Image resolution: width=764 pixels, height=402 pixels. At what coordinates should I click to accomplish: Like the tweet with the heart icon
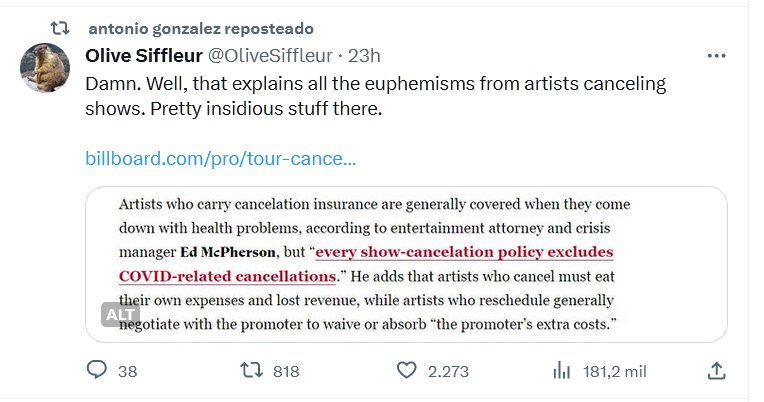tap(406, 371)
